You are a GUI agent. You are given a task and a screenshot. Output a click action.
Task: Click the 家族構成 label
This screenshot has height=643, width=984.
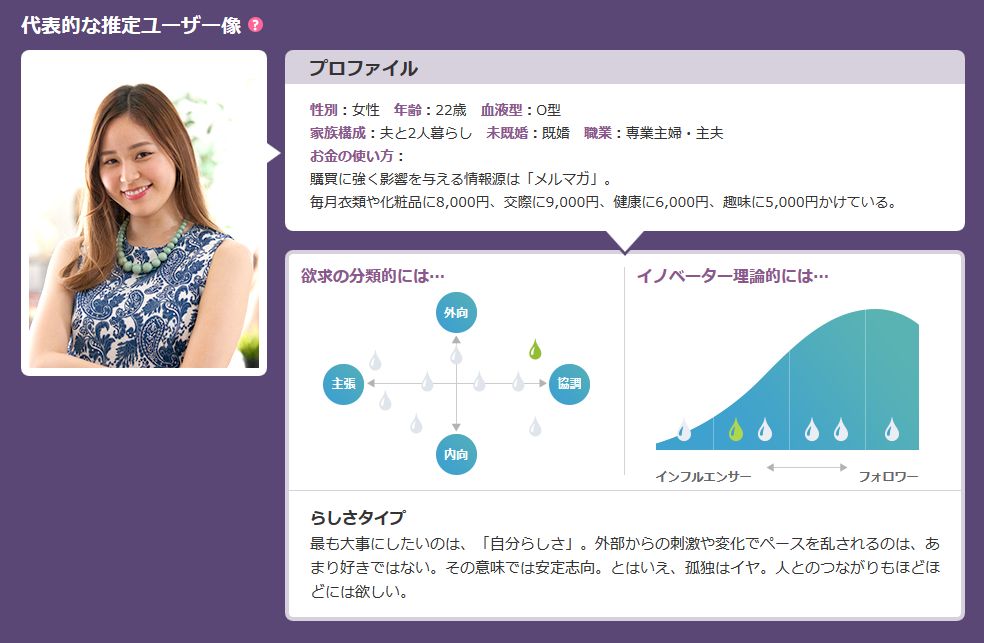tap(338, 133)
